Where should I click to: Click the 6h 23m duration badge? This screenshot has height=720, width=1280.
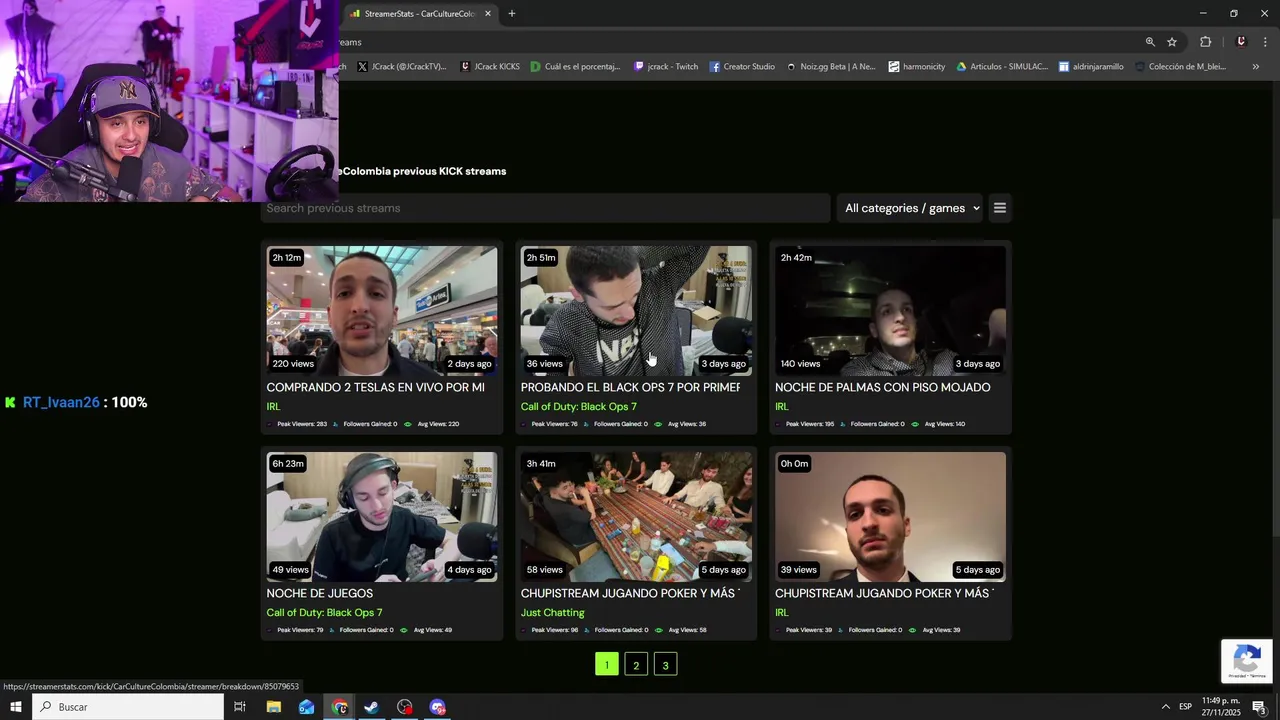[x=288, y=464]
